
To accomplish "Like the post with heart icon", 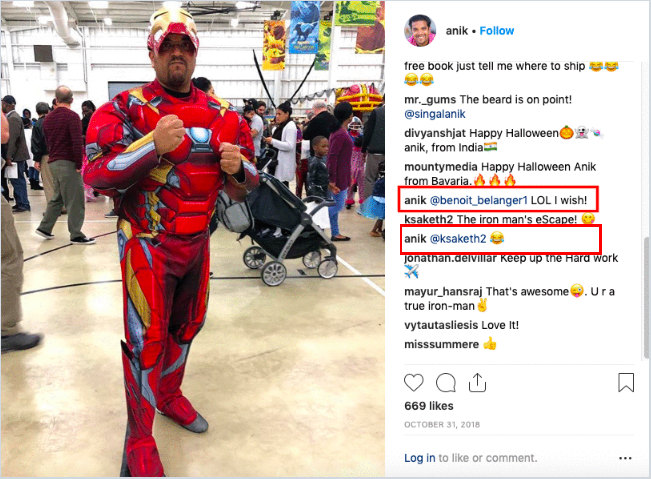I will [x=414, y=382].
